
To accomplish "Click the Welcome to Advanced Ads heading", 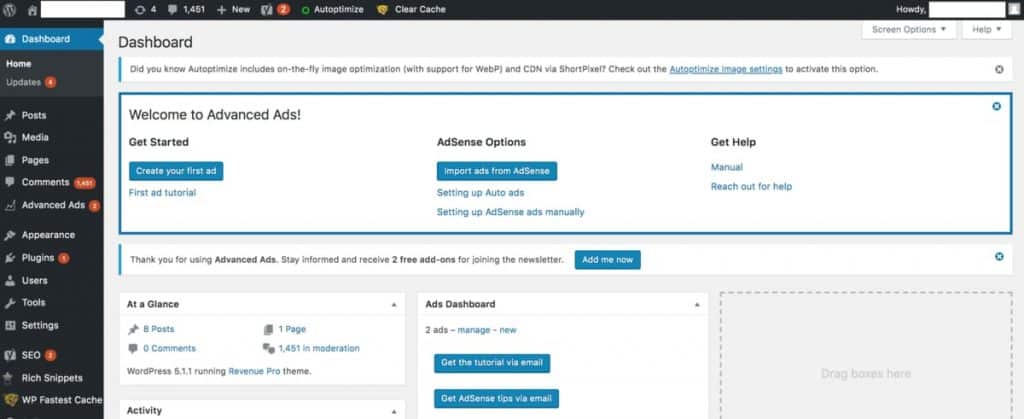I will (215, 115).
